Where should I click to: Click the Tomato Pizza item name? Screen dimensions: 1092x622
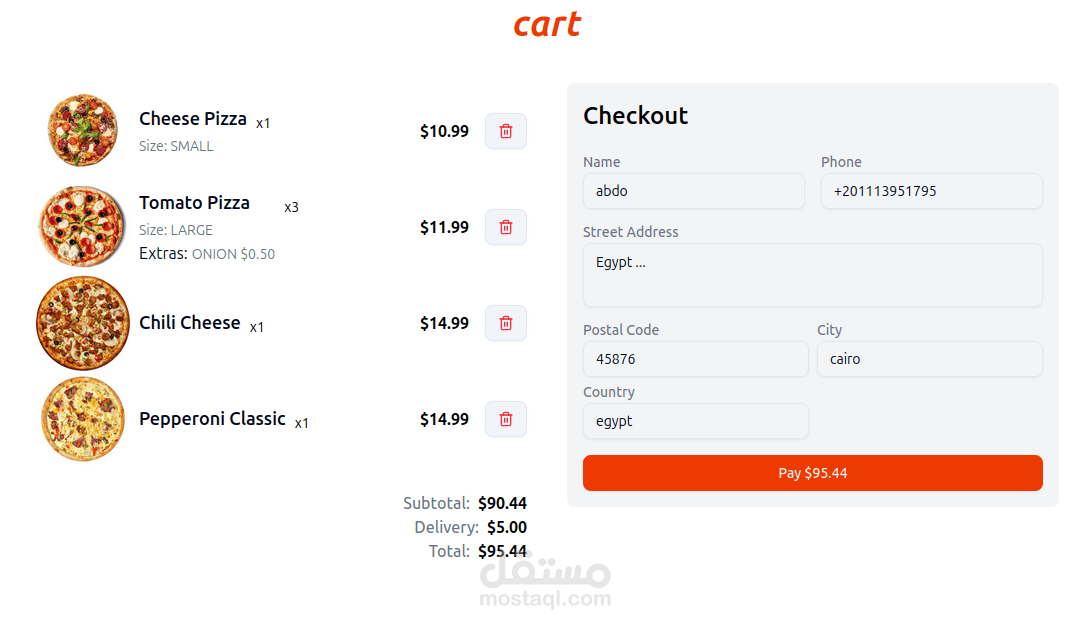pos(195,203)
